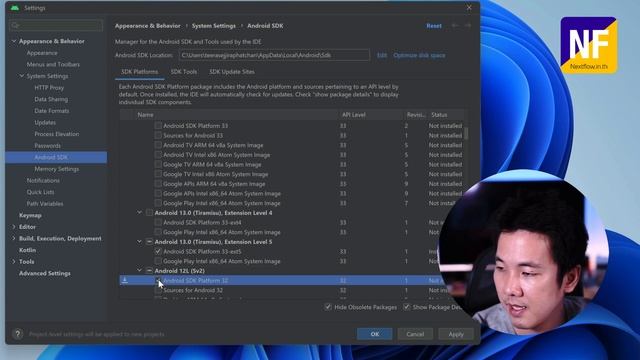This screenshot has width=640, height=360.
Task: Click Reset link
Action: [434, 26]
